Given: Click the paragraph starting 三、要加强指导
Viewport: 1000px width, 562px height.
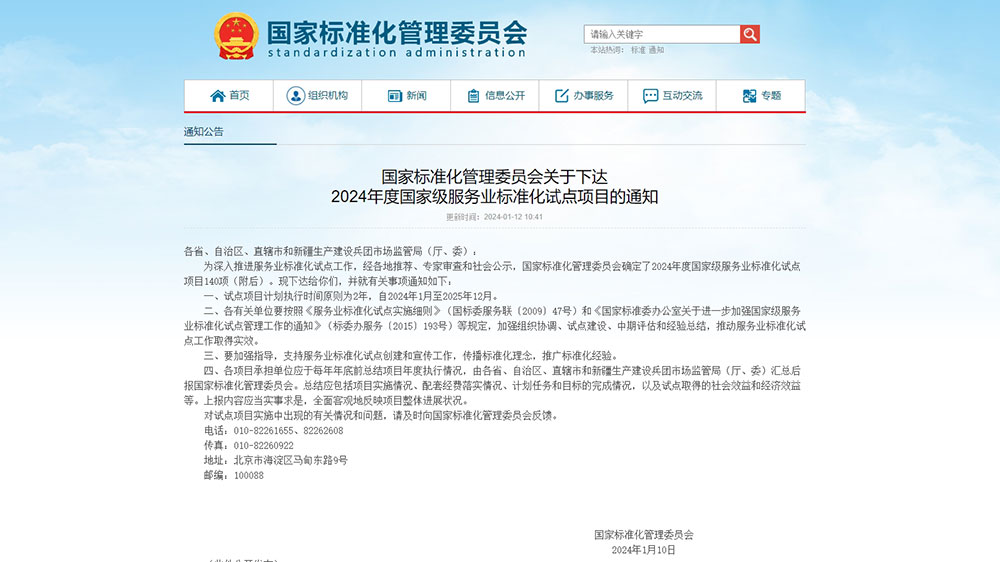Looking at the screenshot, I should point(411,356).
